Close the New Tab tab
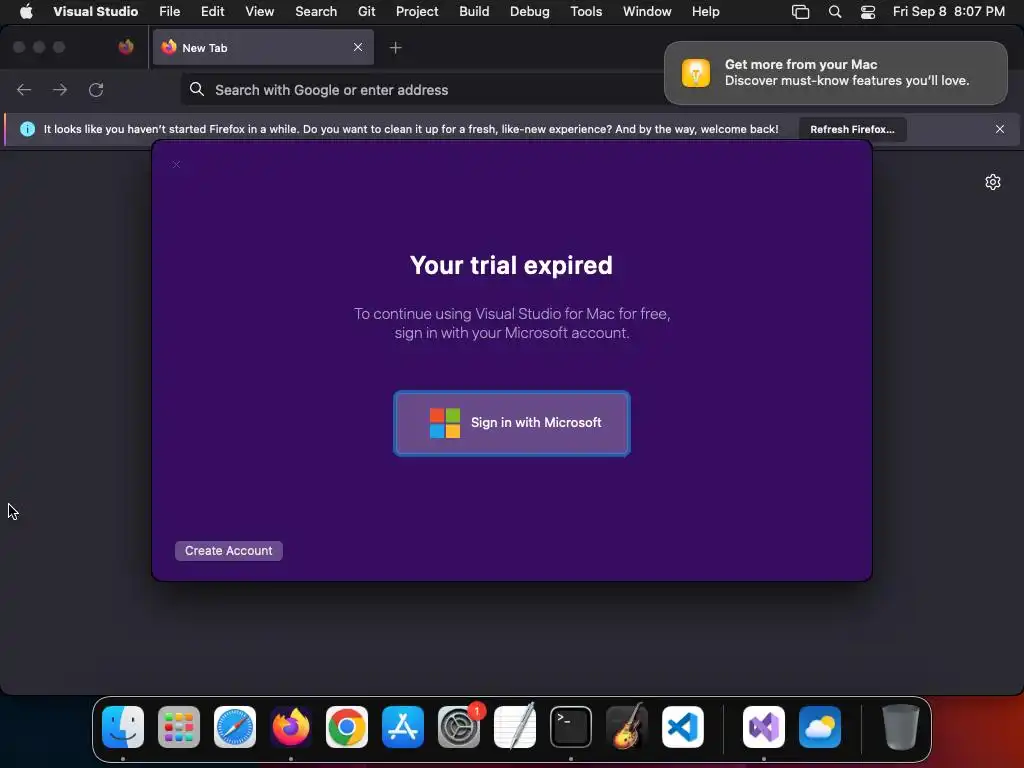 (358, 47)
